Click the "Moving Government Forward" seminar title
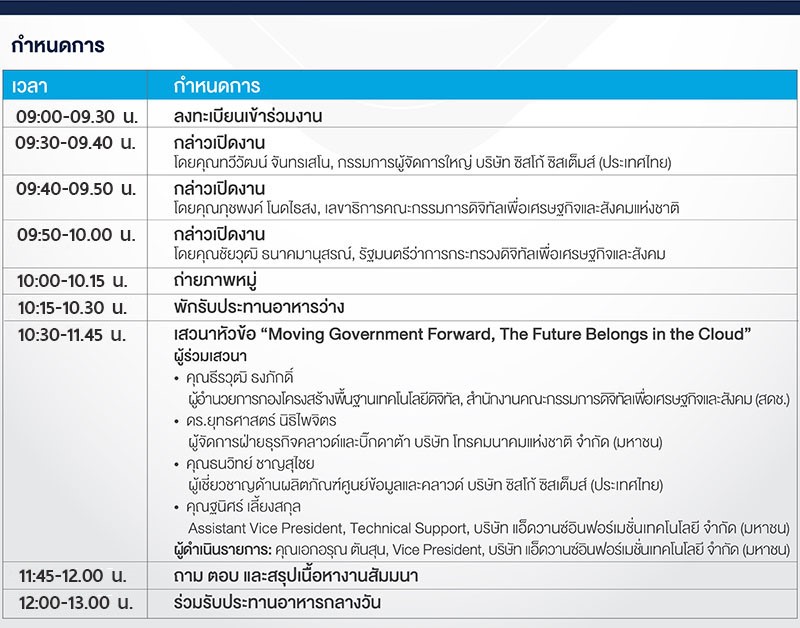The image size is (800, 628). [462, 334]
